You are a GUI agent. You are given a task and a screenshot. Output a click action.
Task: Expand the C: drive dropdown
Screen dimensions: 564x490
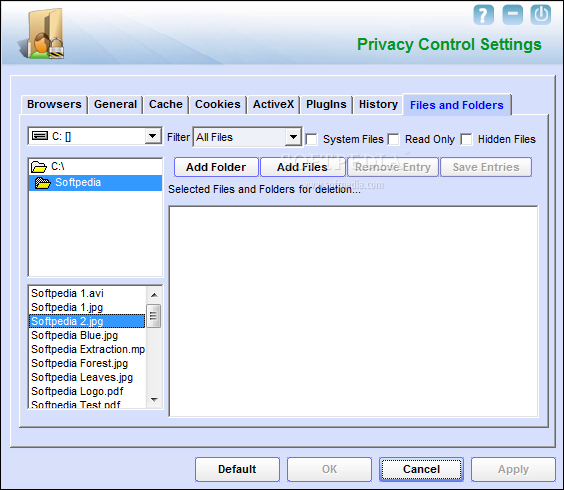tap(153, 136)
